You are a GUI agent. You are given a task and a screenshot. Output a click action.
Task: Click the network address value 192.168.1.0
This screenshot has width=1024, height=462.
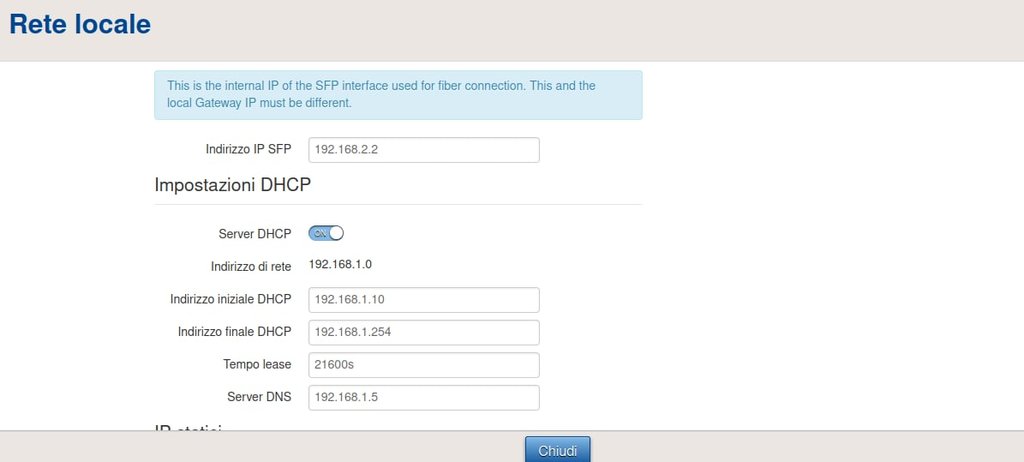[x=340, y=264]
